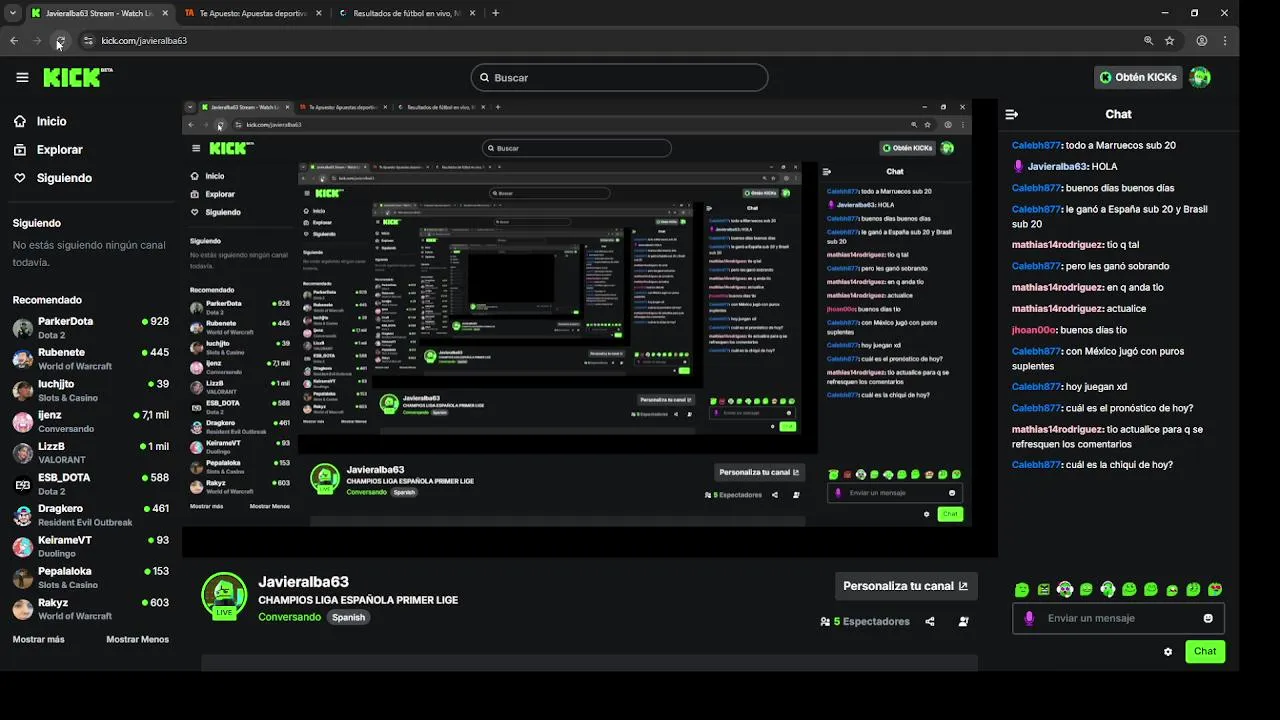The width and height of the screenshot is (1280, 720).
Task: Open ijenz Conversando channel
Action: tap(90, 421)
